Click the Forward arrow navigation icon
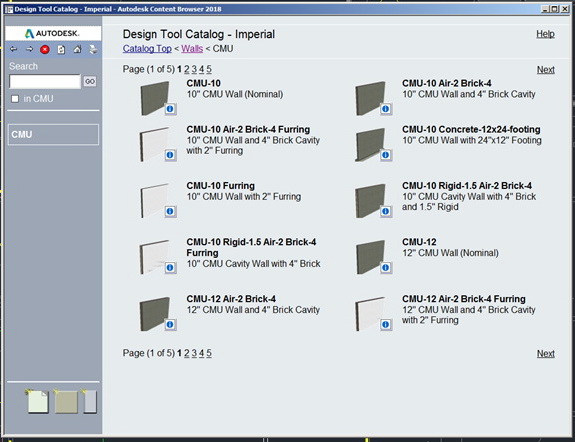This screenshot has height=442, width=575. point(29,49)
